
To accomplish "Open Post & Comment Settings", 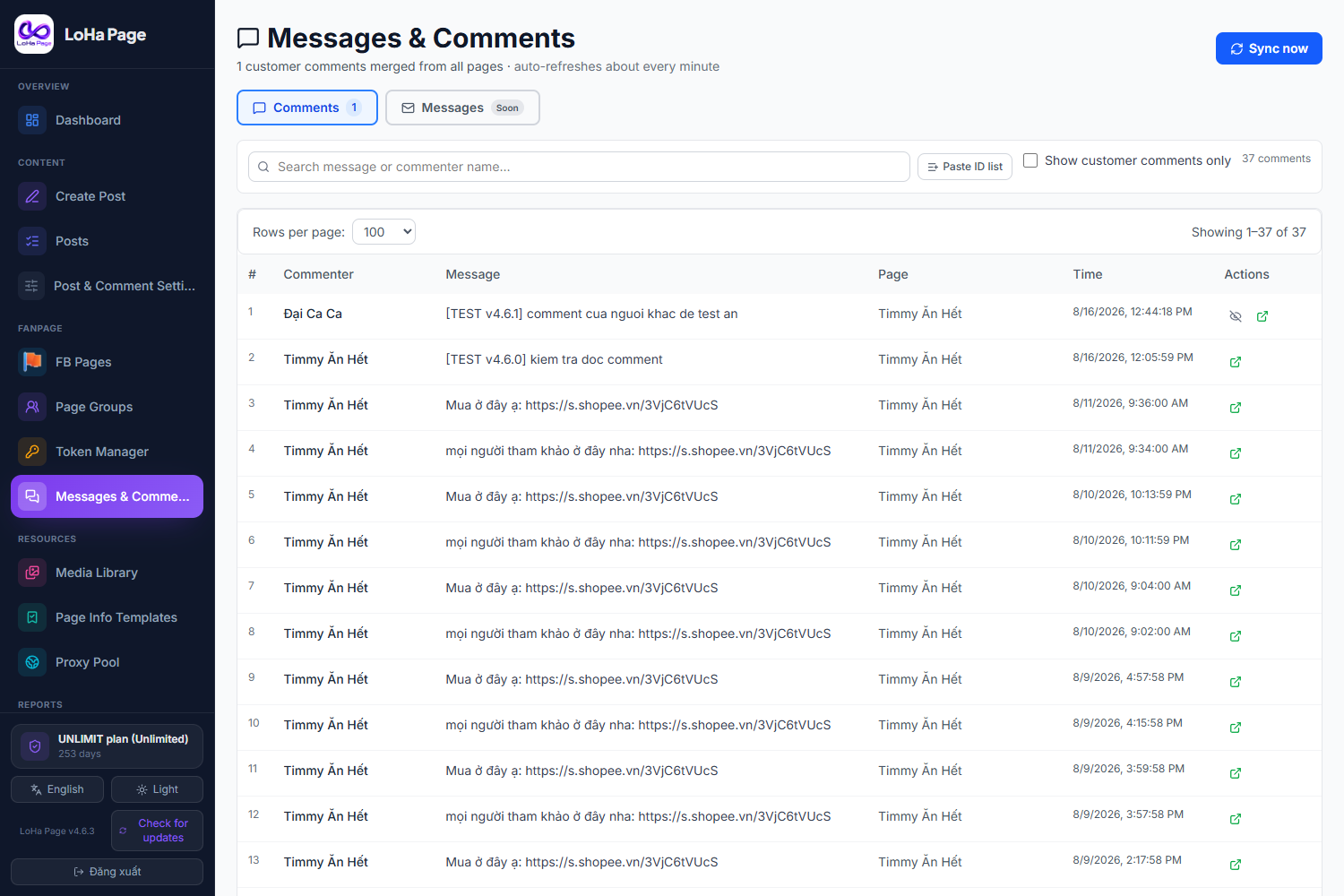I will pos(107,286).
